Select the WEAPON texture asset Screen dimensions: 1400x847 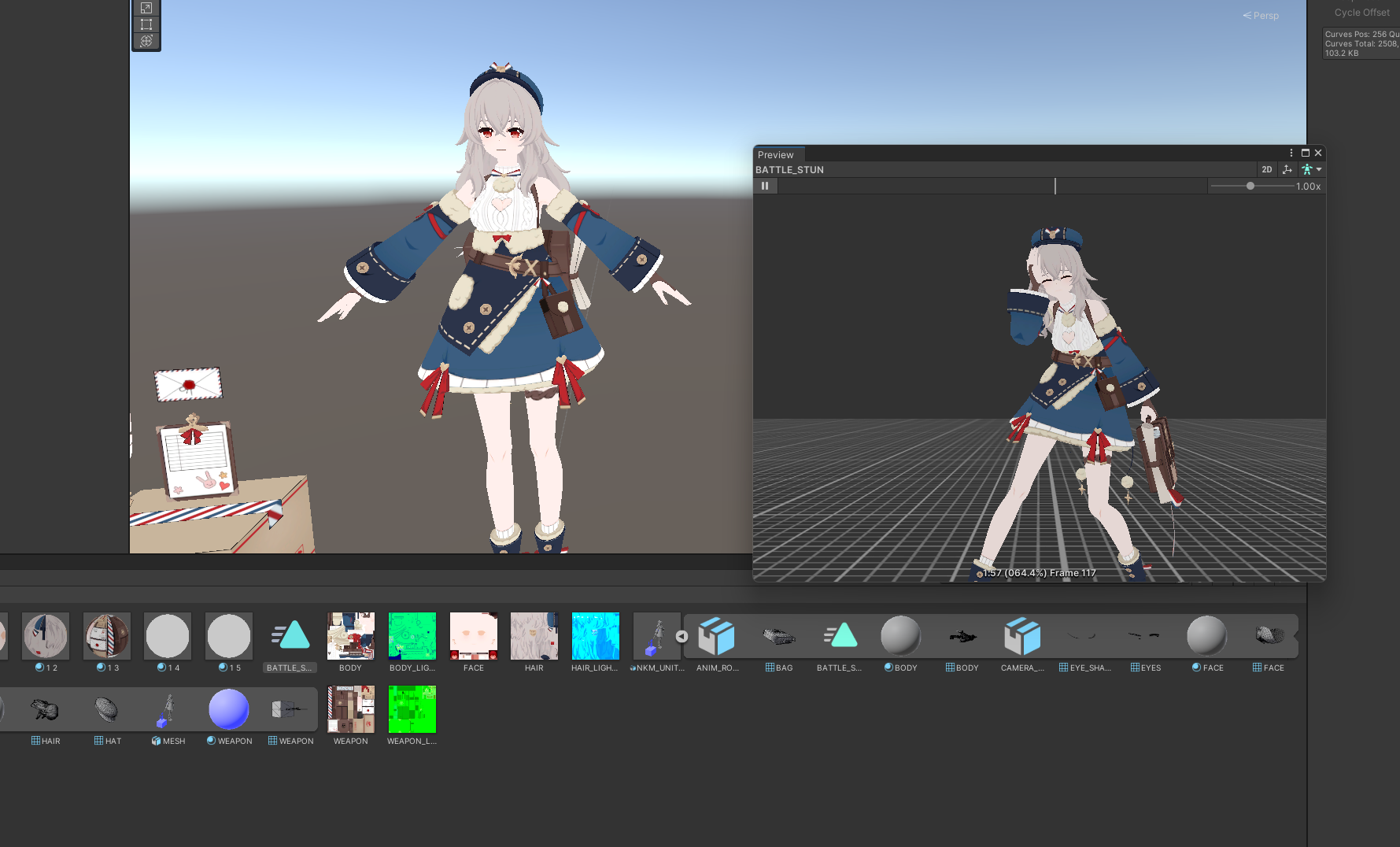351,709
